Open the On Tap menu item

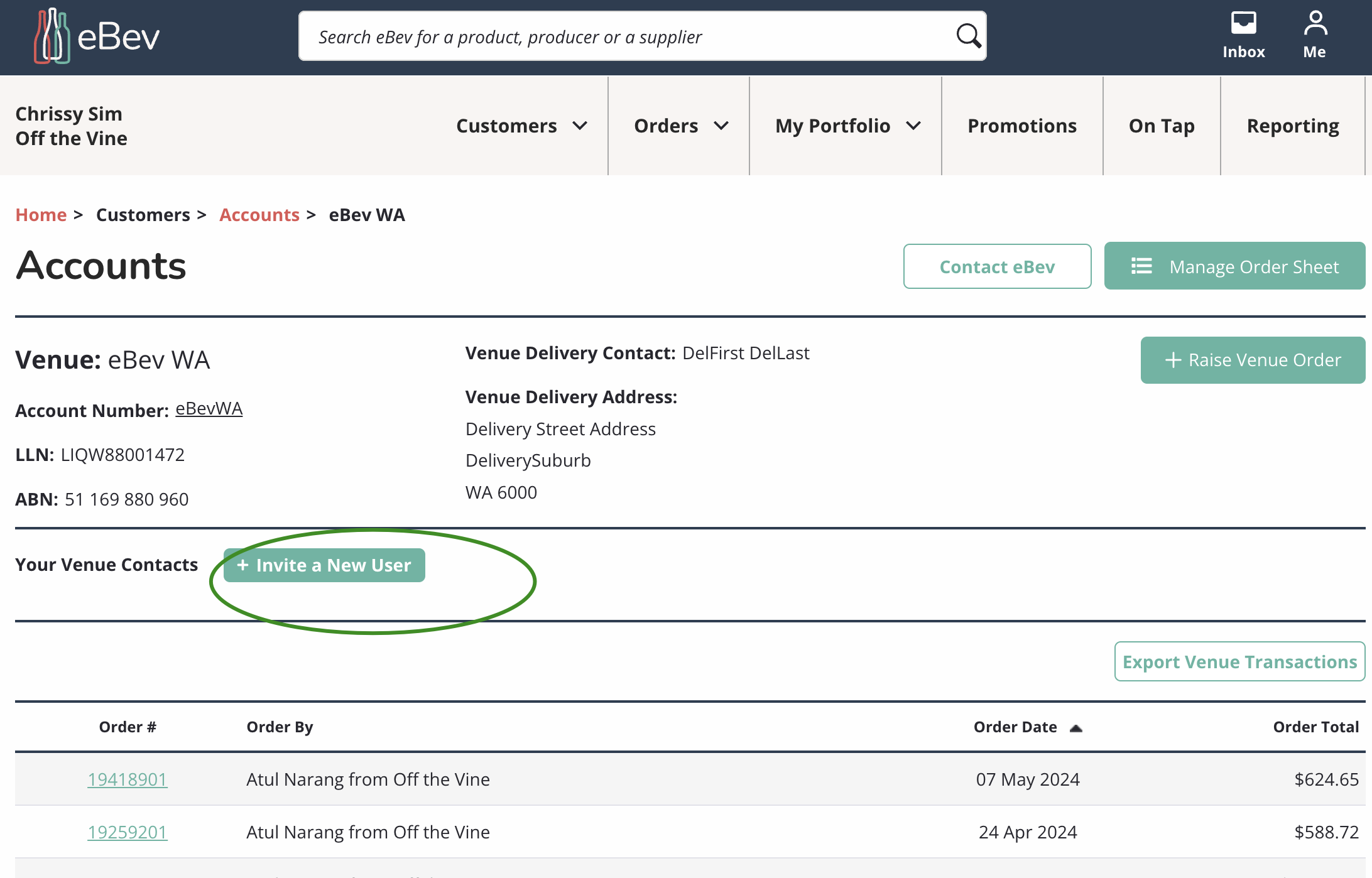1162,126
